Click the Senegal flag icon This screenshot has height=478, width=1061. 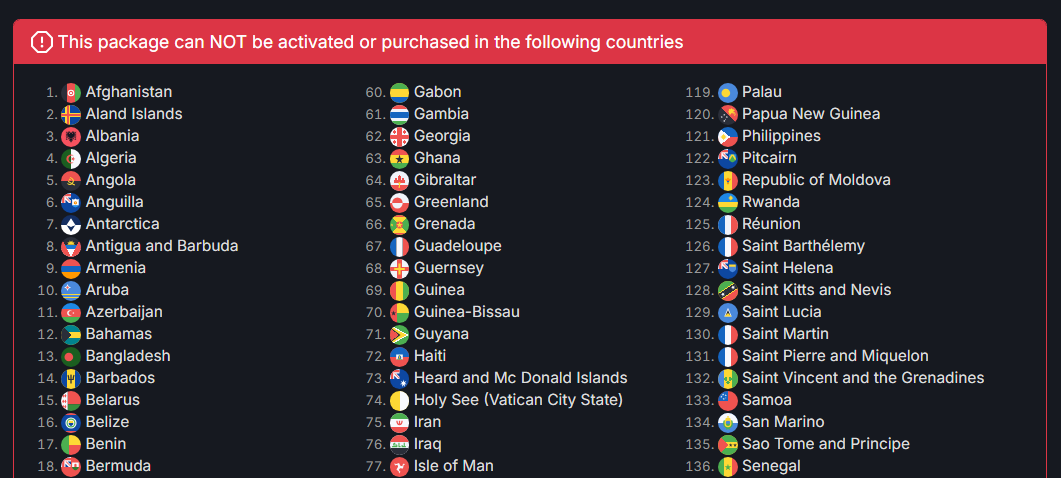pos(727,466)
